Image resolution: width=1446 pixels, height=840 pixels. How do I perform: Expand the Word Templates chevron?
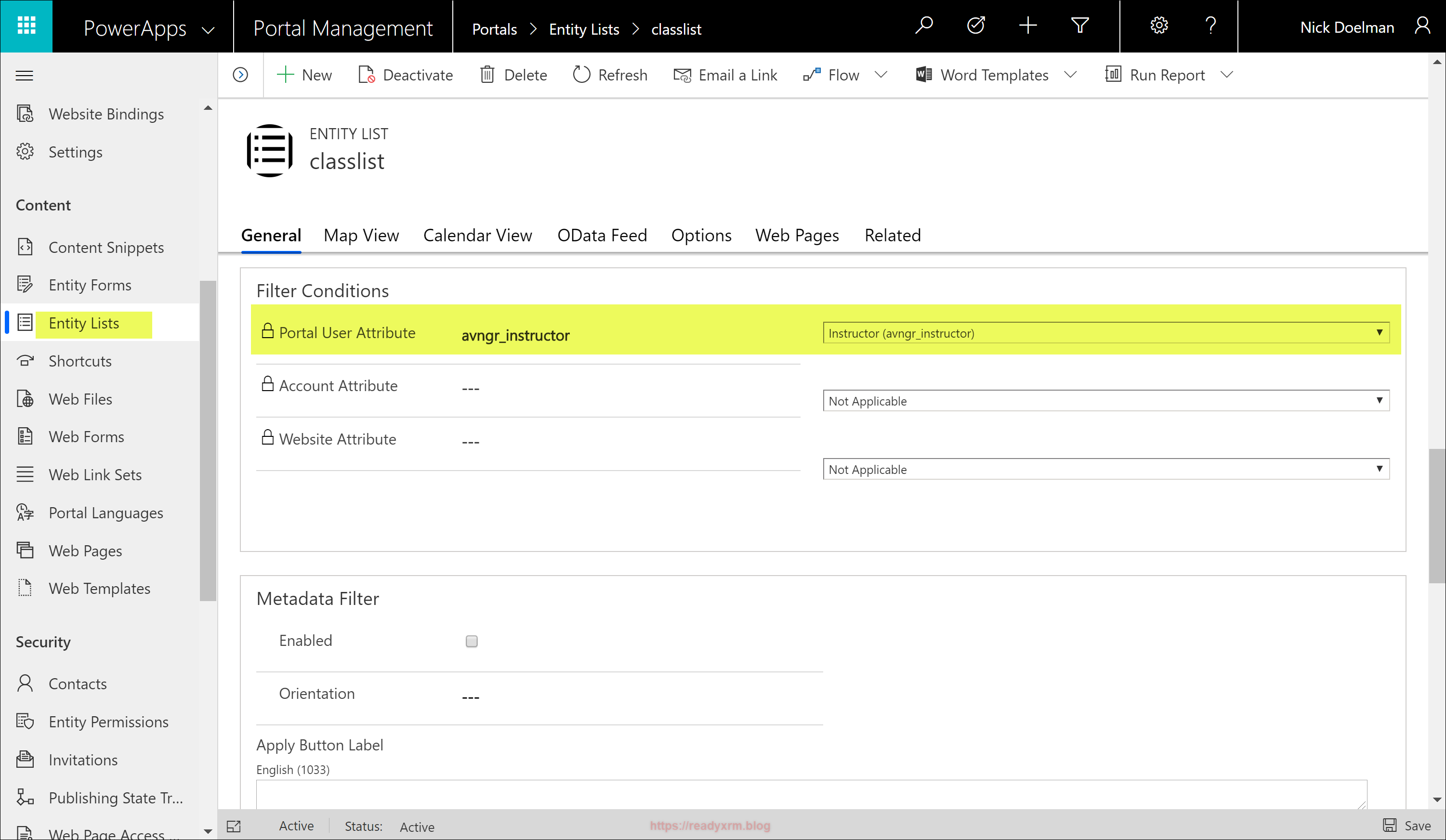pyautogui.click(x=1070, y=75)
